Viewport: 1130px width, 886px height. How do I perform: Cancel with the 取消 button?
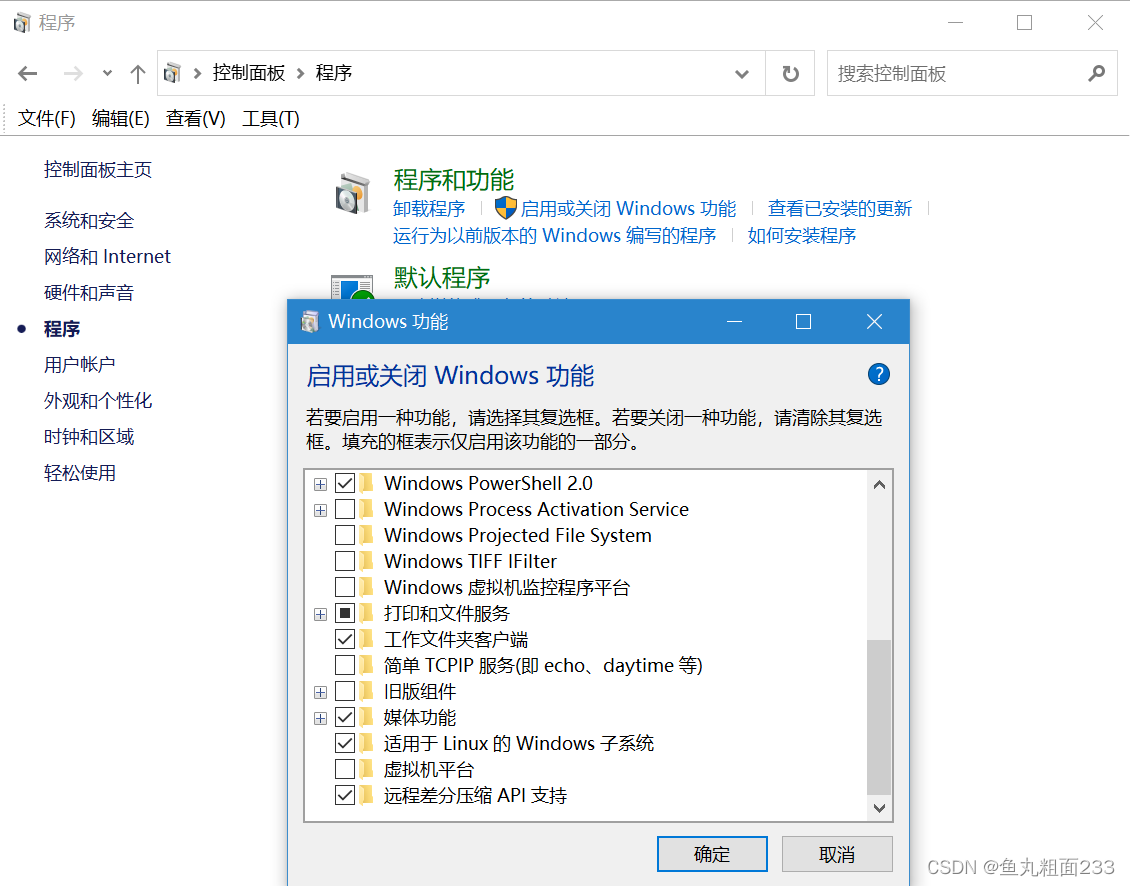point(837,854)
